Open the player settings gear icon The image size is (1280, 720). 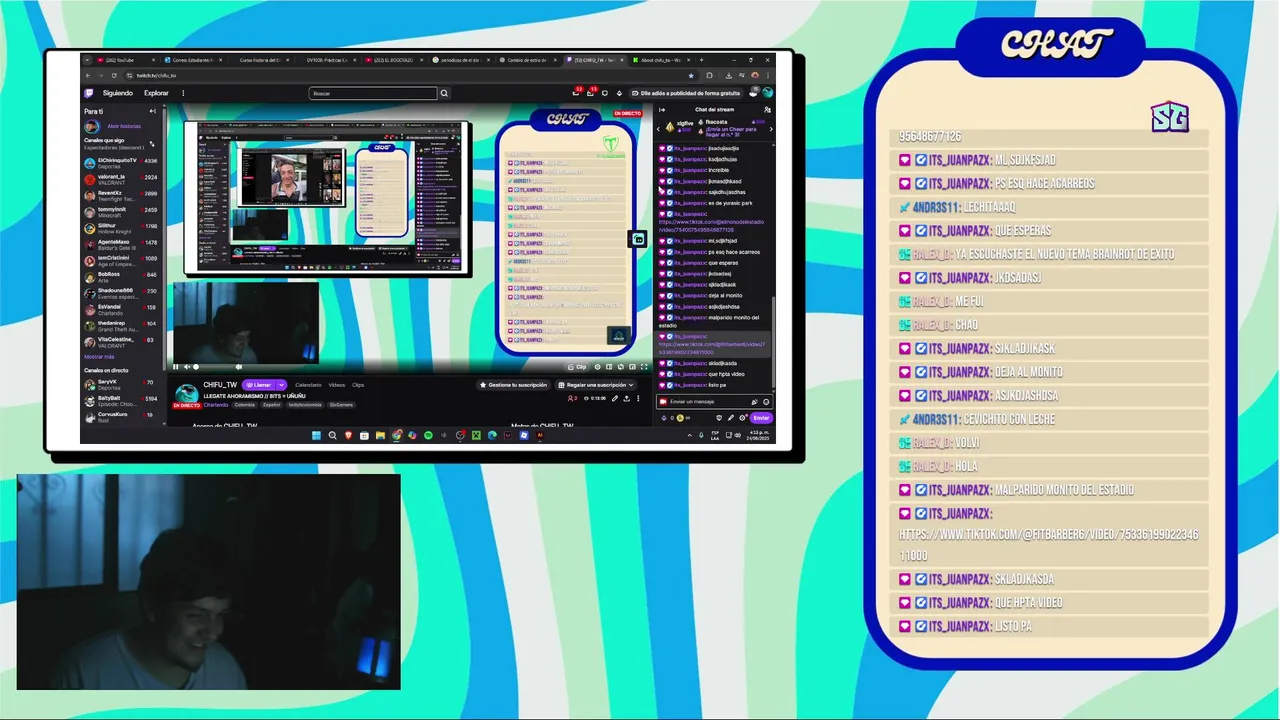pyautogui.click(x=598, y=367)
